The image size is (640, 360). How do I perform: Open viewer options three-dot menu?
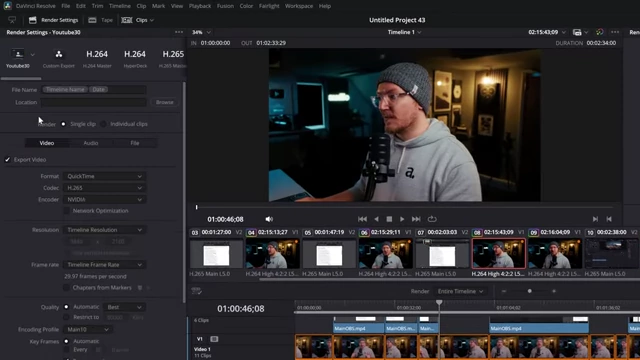pos(615,32)
